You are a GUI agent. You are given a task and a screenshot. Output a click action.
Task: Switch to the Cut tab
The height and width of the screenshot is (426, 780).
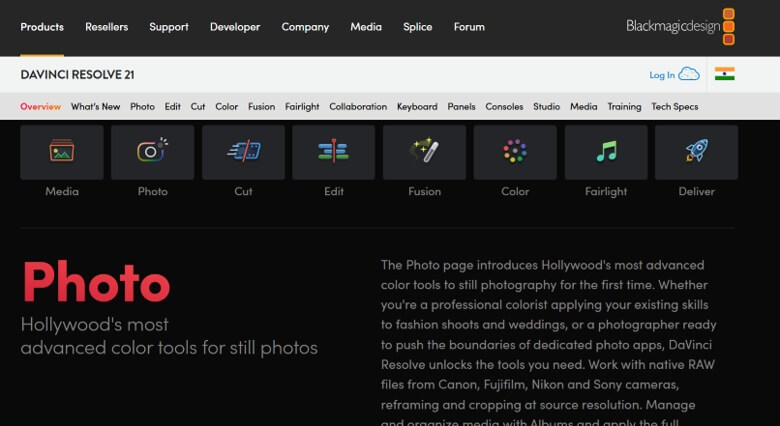[197, 106]
